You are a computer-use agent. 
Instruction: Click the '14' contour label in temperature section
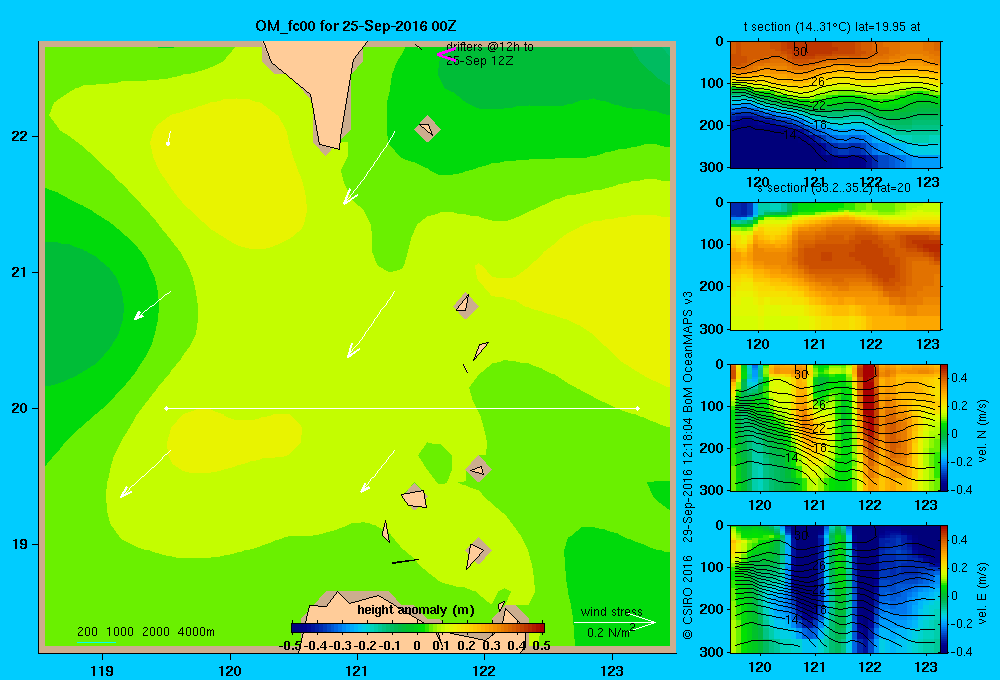(x=790, y=135)
